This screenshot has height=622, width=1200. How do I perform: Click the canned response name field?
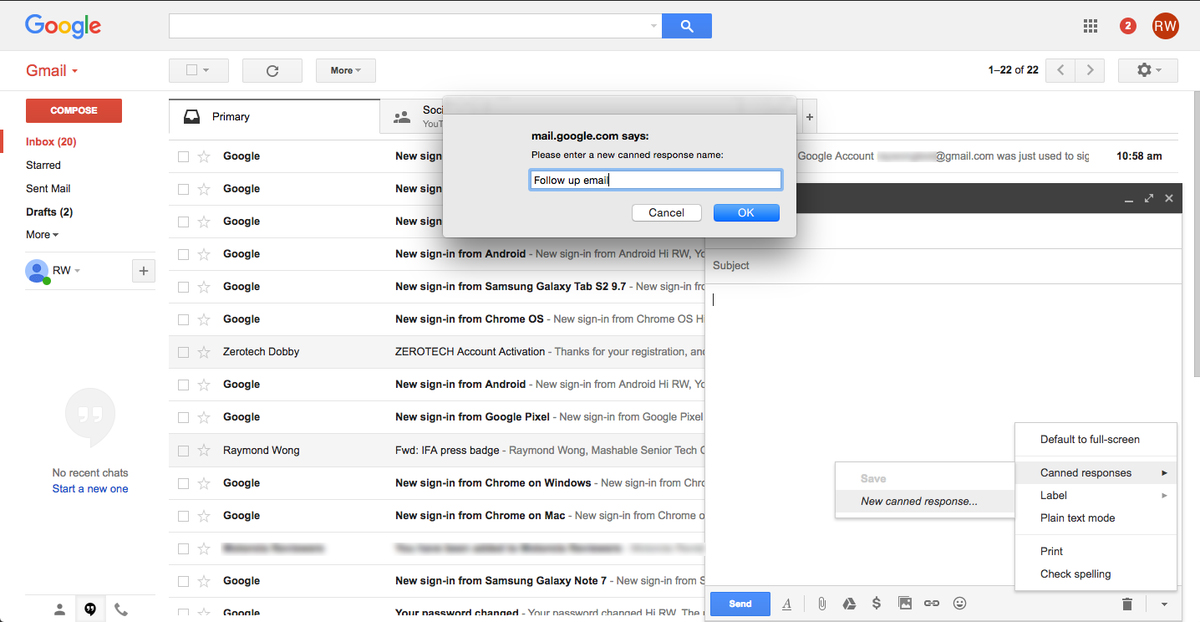655,180
